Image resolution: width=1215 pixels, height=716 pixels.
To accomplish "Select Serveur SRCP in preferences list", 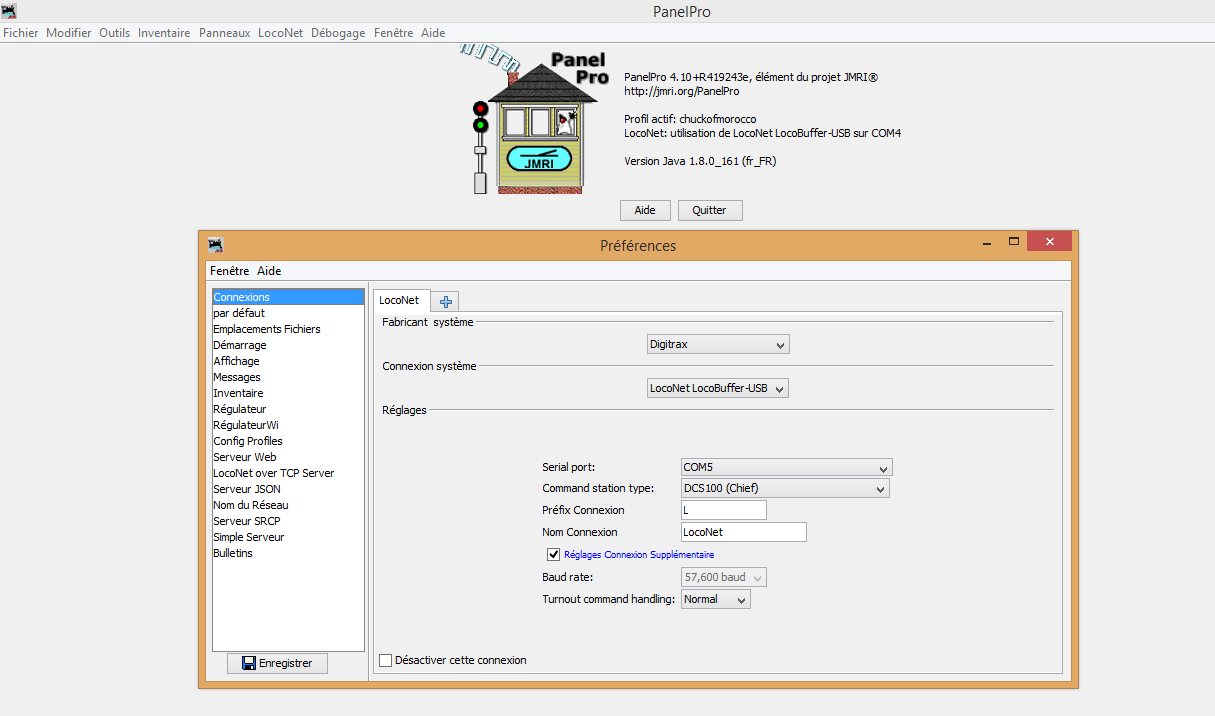I will [288, 521].
